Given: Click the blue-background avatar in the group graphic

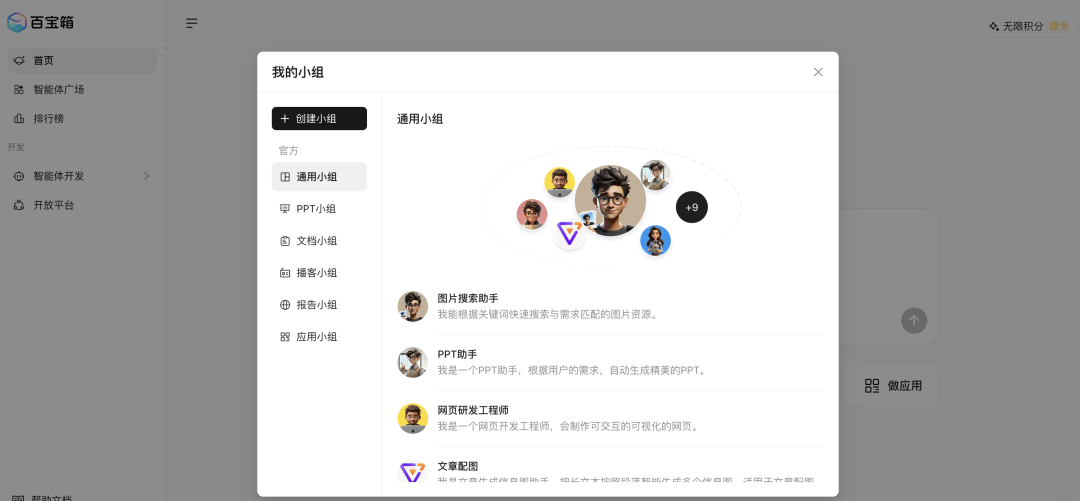Looking at the screenshot, I should coord(655,241).
